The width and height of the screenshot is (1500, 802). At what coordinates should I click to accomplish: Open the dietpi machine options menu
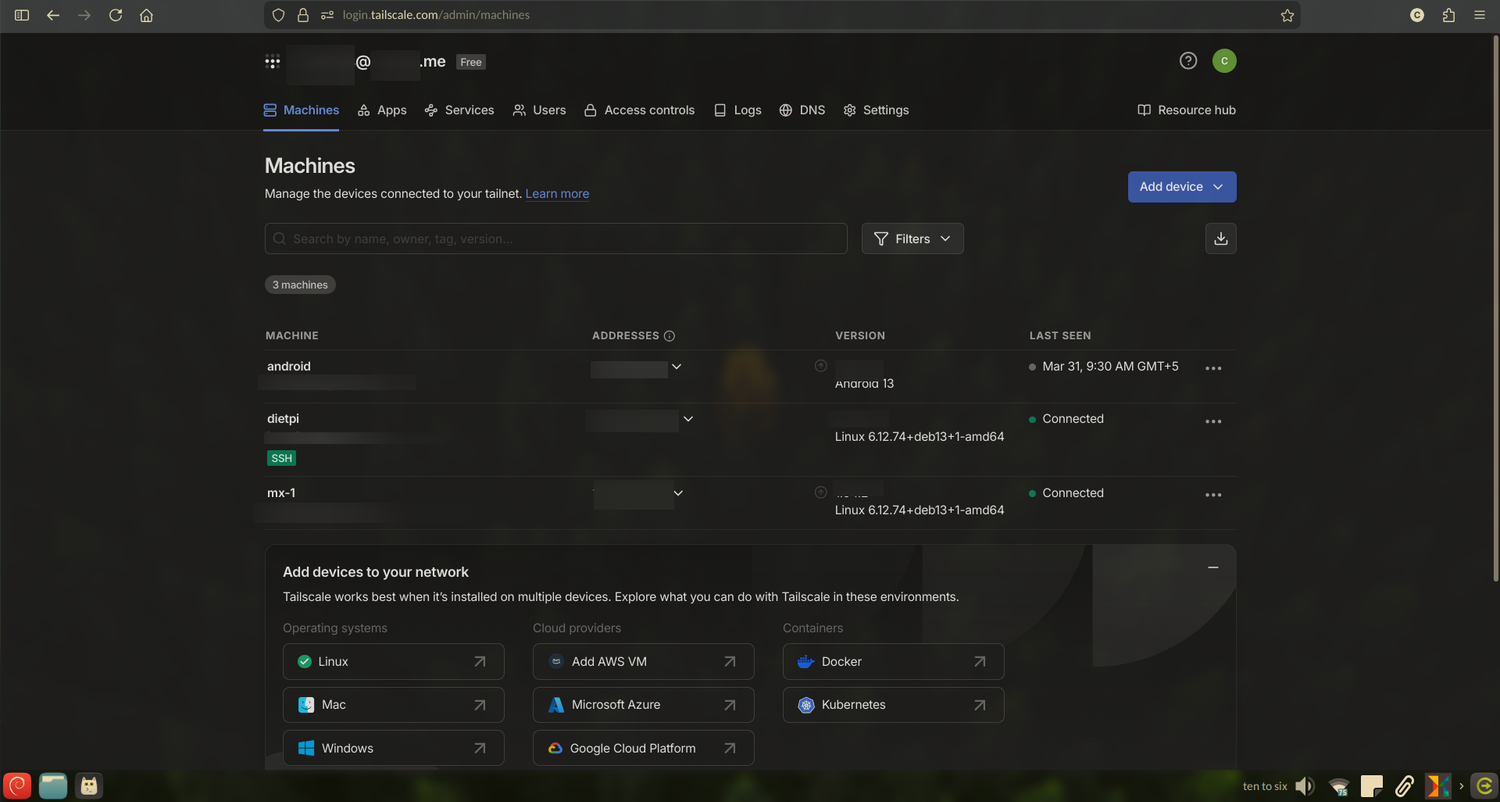[x=1213, y=421]
